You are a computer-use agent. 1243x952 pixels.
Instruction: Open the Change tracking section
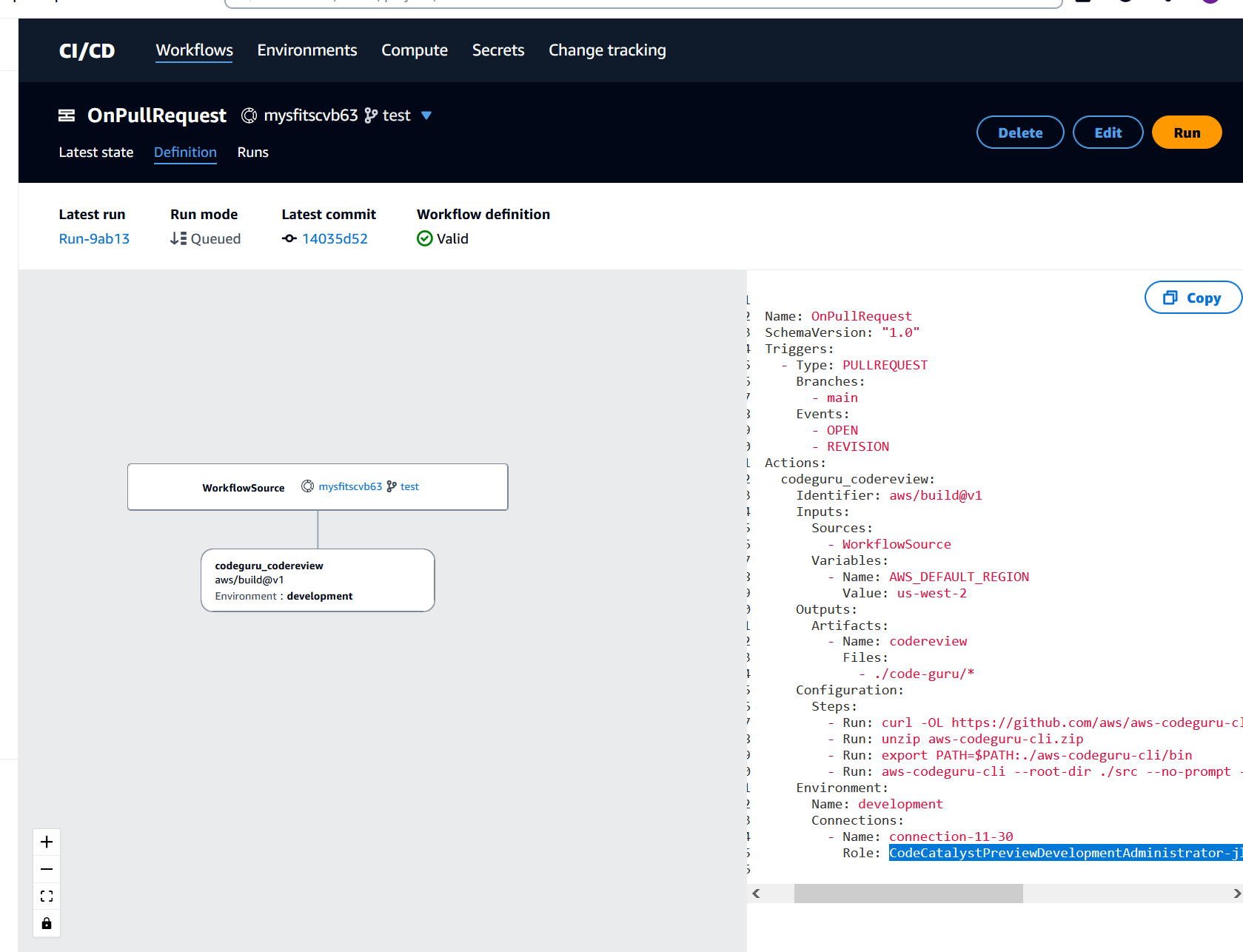(x=606, y=50)
